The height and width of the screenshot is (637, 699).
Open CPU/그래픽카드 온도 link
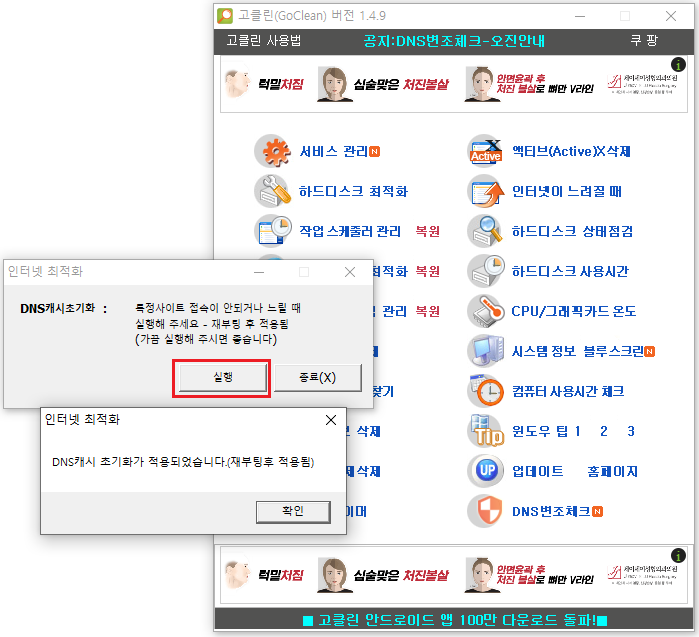pos(574,311)
